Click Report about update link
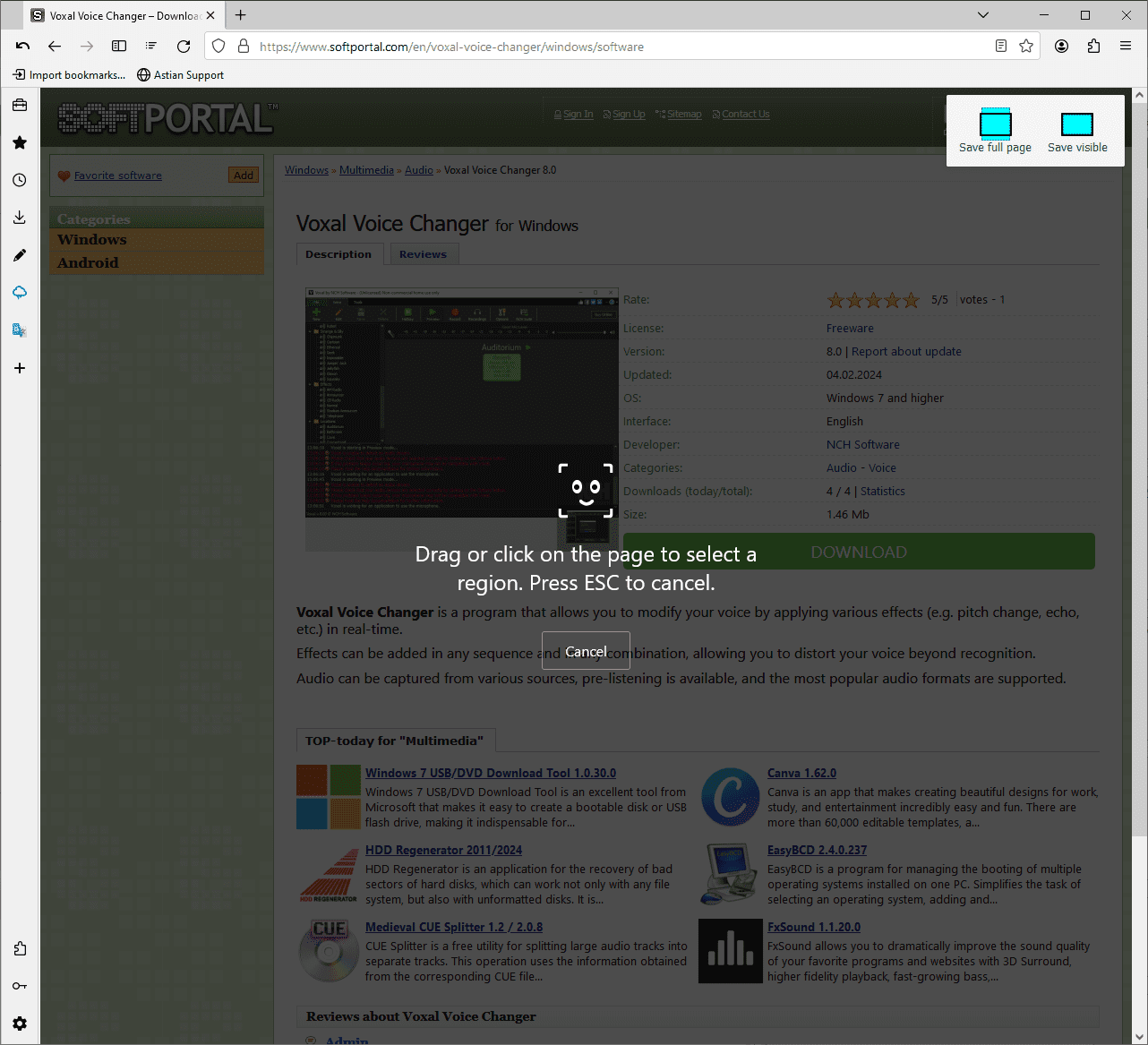Image resolution: width=1148 pixels, height=1045 pixels. click(906, 352)
